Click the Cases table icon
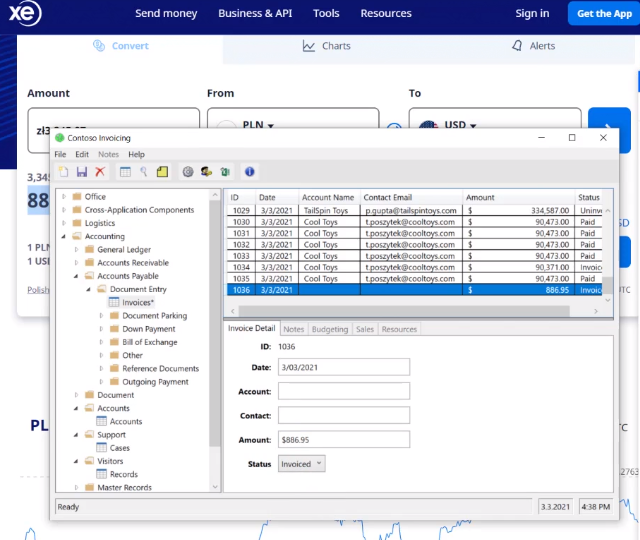This screenshot has height=540, width=640. 101,448
